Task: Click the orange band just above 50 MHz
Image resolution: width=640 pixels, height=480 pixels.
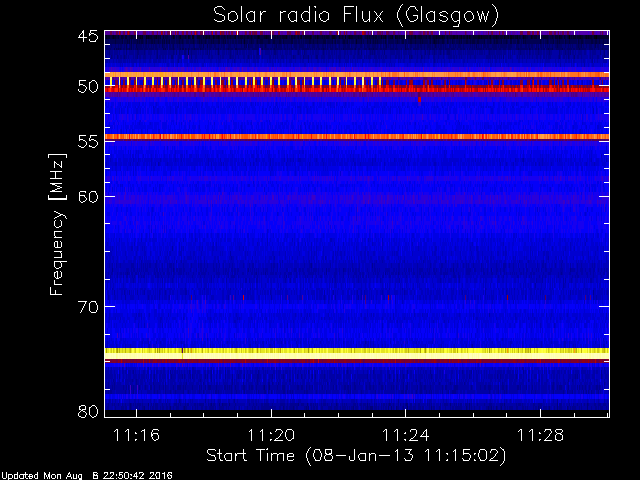Action: (357, 75)
